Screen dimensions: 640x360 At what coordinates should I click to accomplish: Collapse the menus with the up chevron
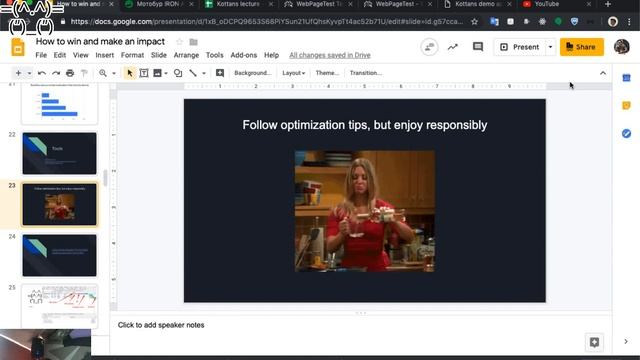click(603, 73)
